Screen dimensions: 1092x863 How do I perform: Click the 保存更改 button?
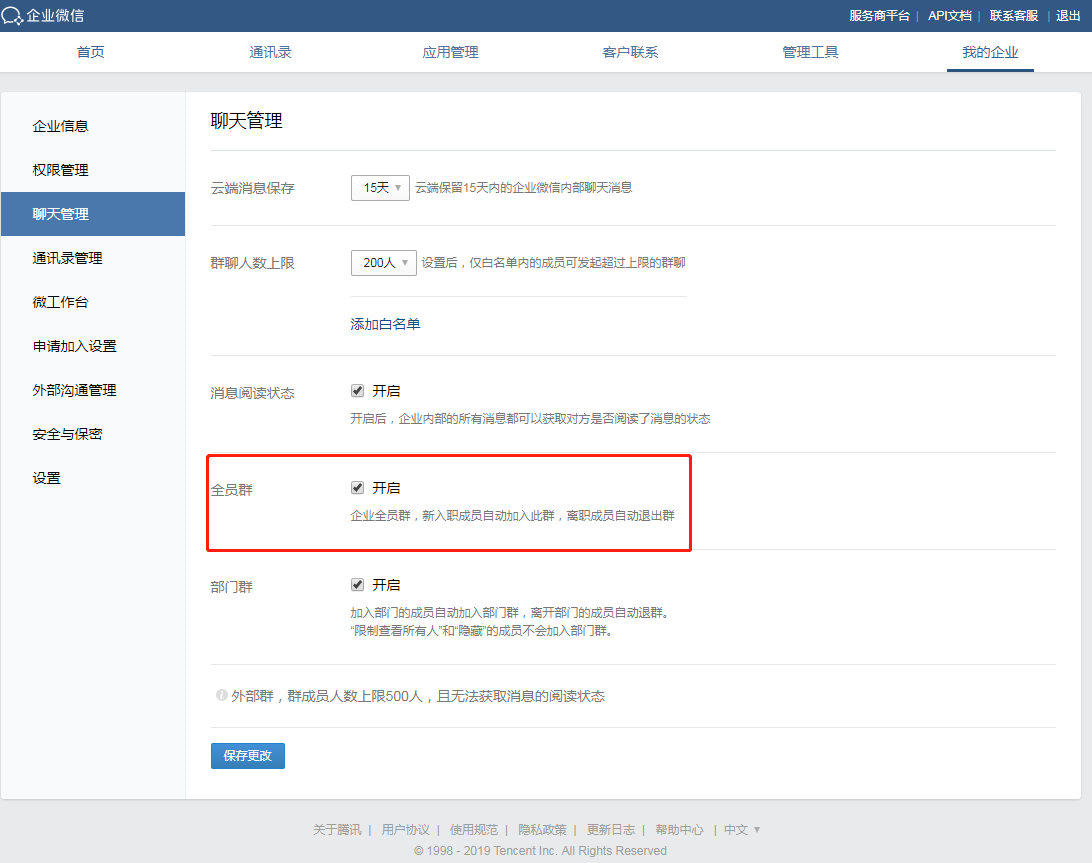coord(247,755)
